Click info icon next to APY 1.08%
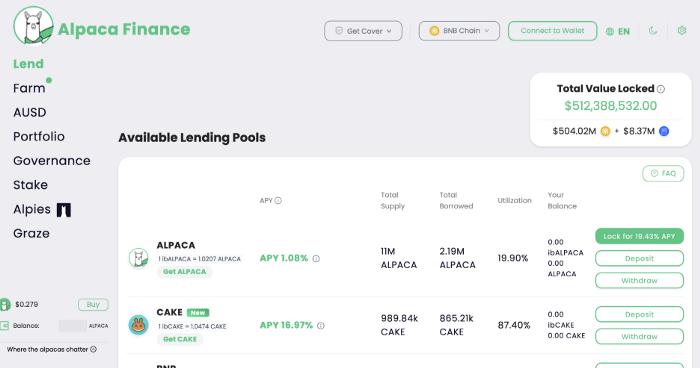Viewport: 700px width, 368px height. (316, 259)
